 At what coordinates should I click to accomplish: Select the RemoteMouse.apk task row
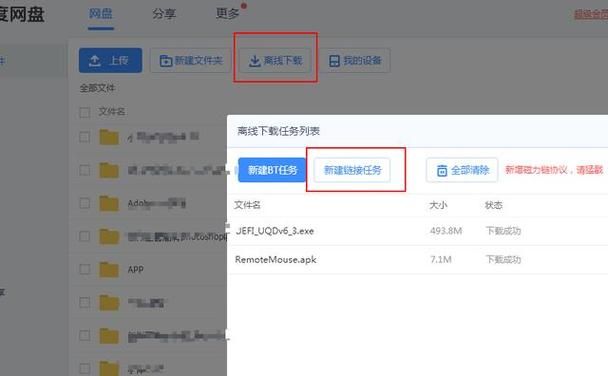coord(417,260)
